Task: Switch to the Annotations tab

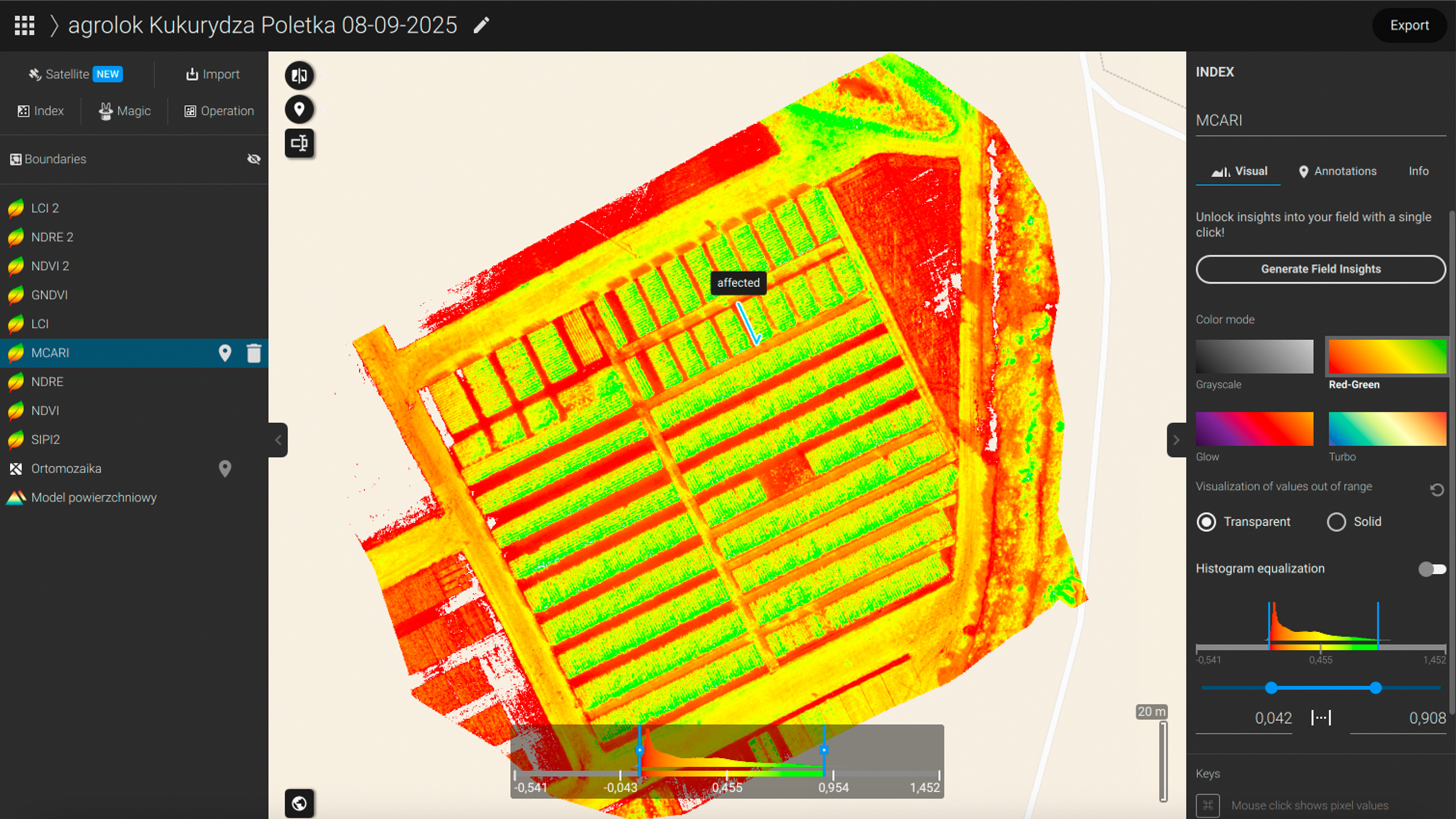Action: [1337, 171]
